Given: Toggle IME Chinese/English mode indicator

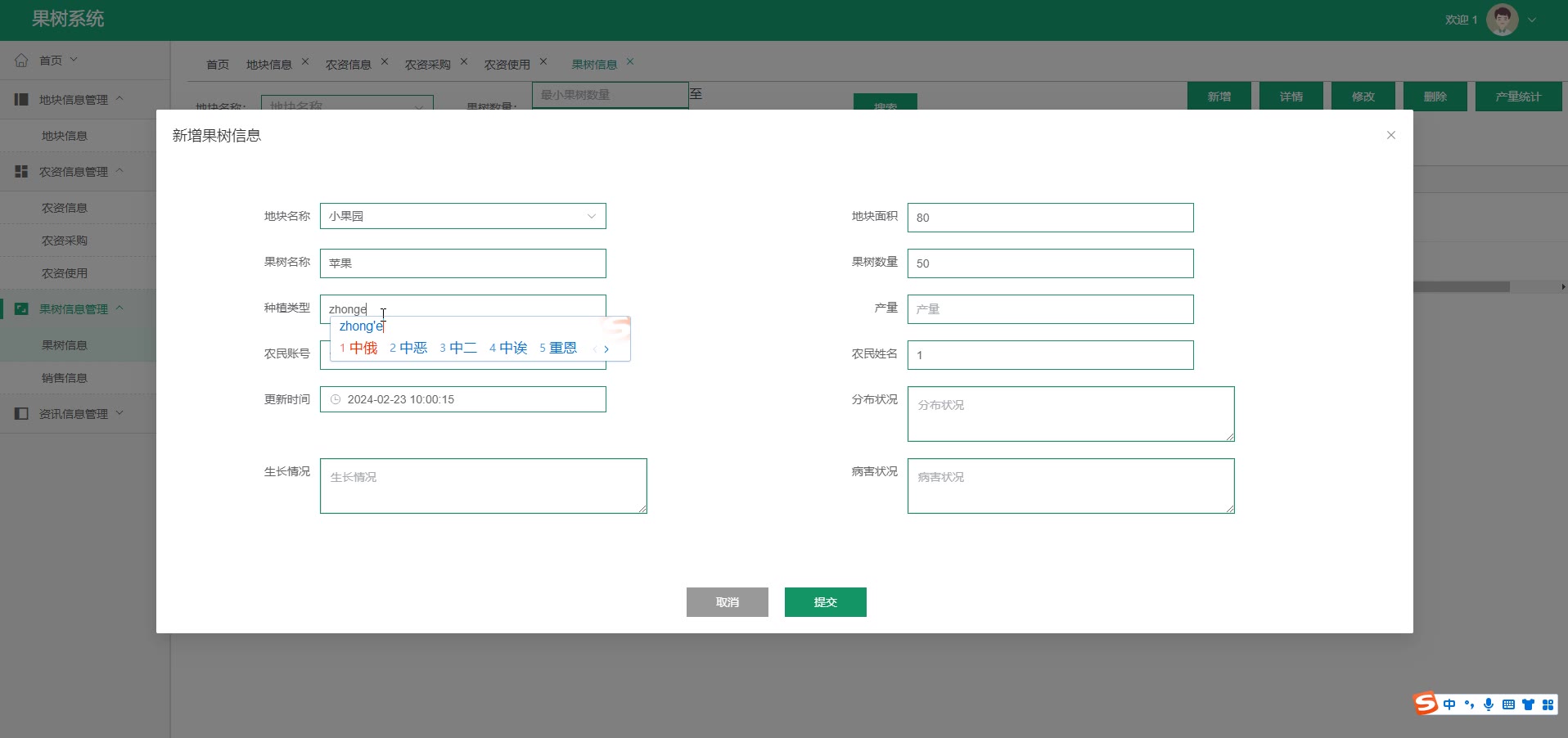Looking at the screenshot, I should 1449,704.
